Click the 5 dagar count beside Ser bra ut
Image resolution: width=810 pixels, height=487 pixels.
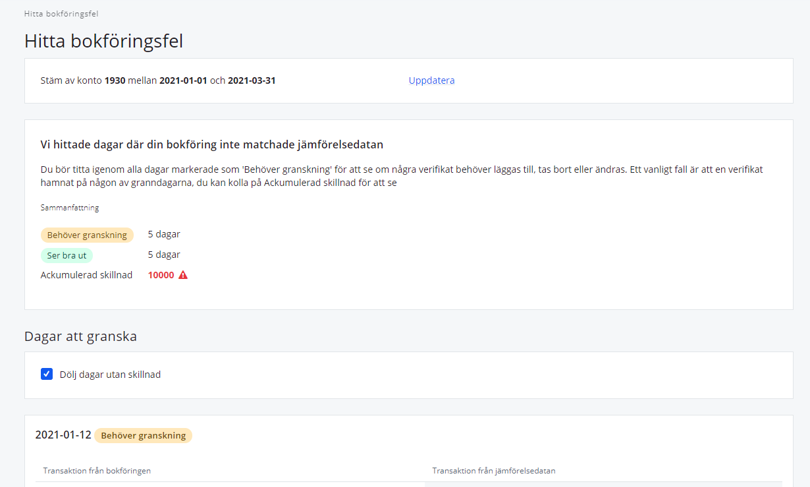(164, 255)
